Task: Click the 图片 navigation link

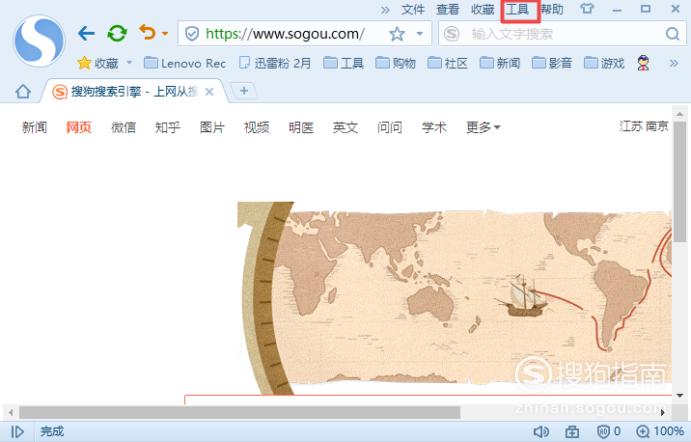Action: (x=212, y=127)
